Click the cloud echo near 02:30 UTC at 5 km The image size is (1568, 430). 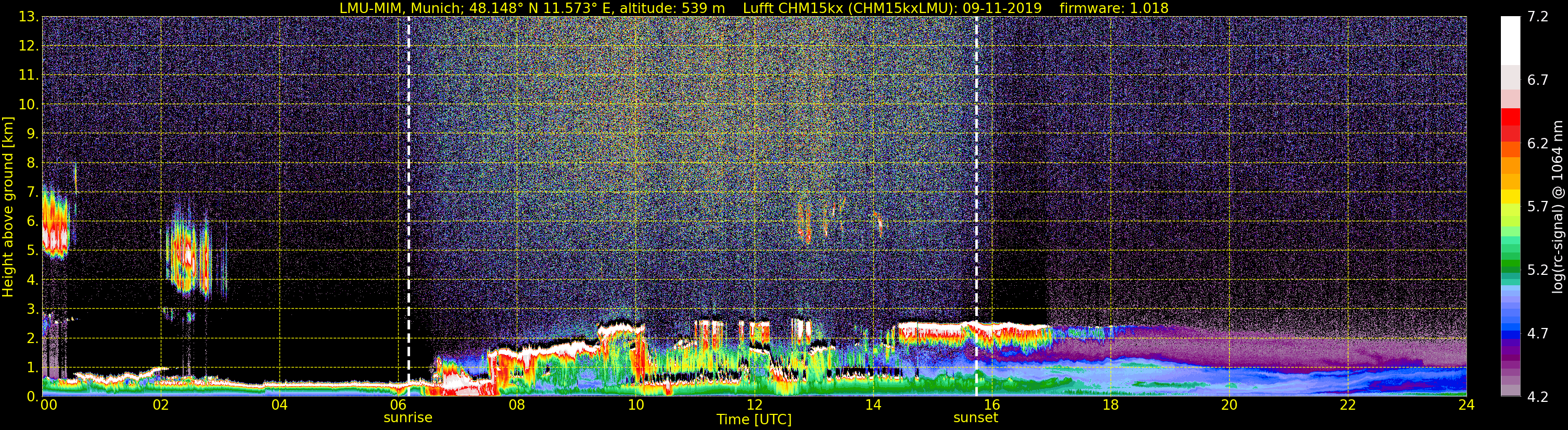tap(189, 253)
